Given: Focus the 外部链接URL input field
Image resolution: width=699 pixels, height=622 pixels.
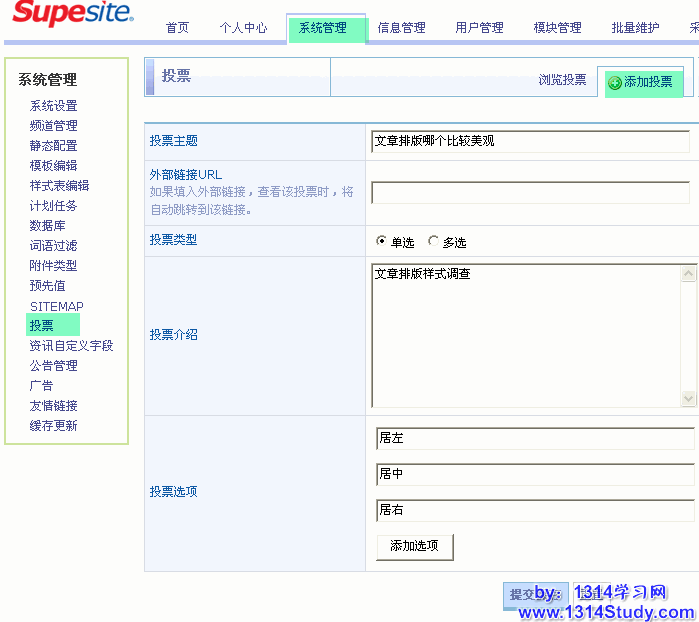Looking at the screenshot, I should point(530,192).
